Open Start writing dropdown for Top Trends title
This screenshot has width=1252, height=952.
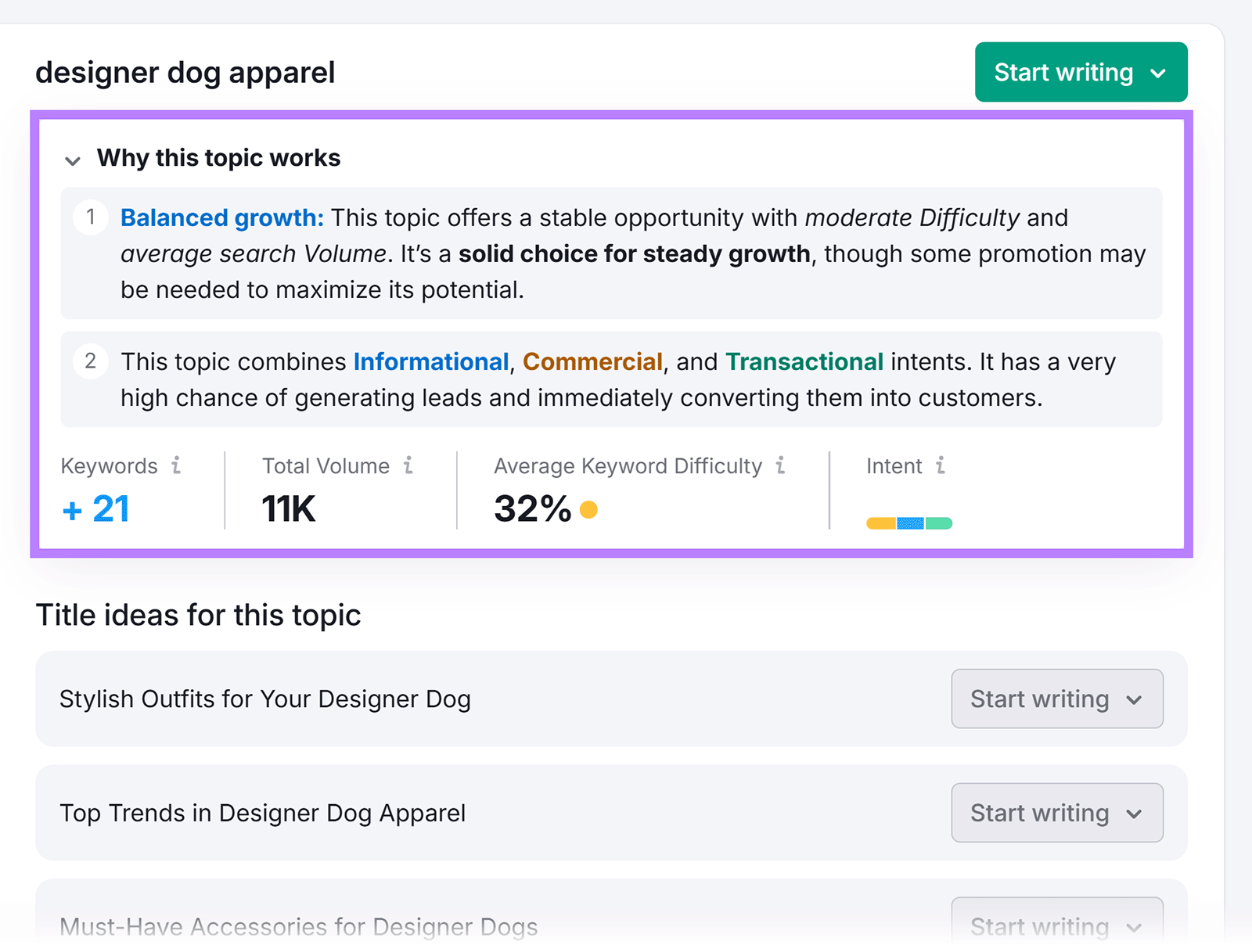click(x=1133, y=814)
